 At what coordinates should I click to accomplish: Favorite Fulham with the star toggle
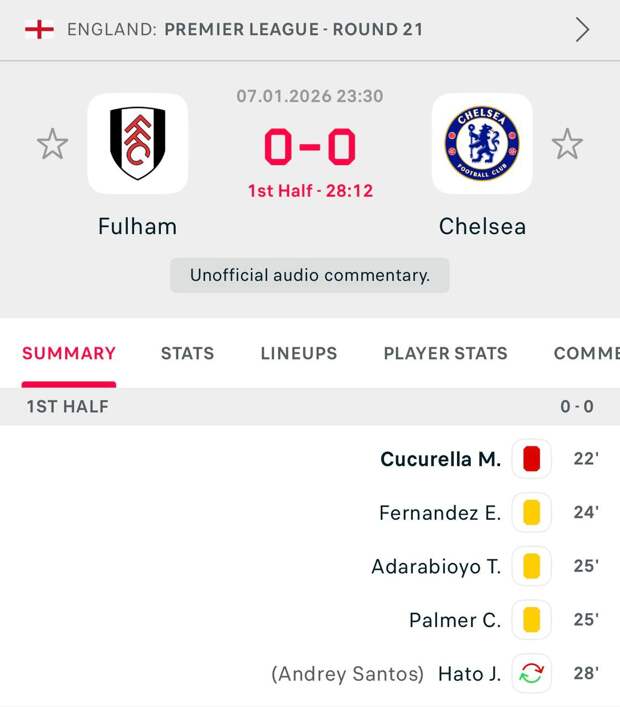[52, 145]
